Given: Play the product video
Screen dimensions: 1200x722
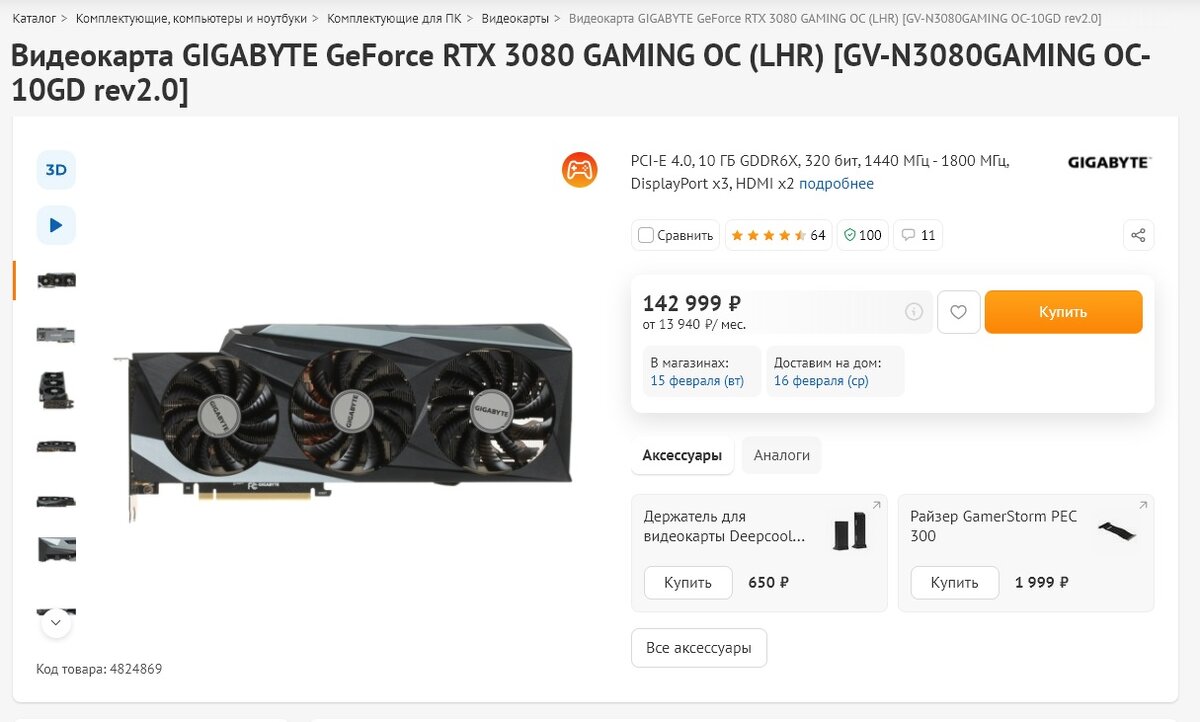Looking at the screenshot, I should pyautogui.click(x=56, y=225).
